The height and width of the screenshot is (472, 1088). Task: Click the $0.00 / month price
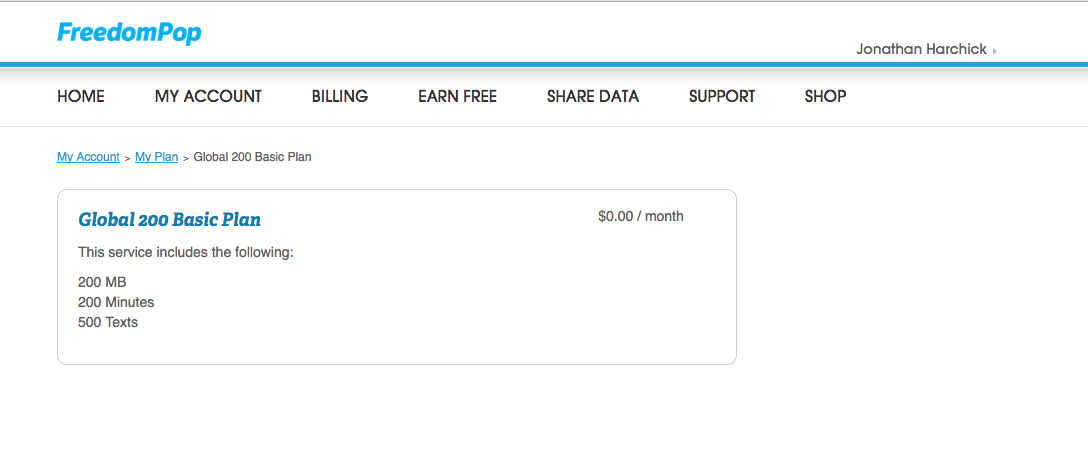click(x=640, y=217)
